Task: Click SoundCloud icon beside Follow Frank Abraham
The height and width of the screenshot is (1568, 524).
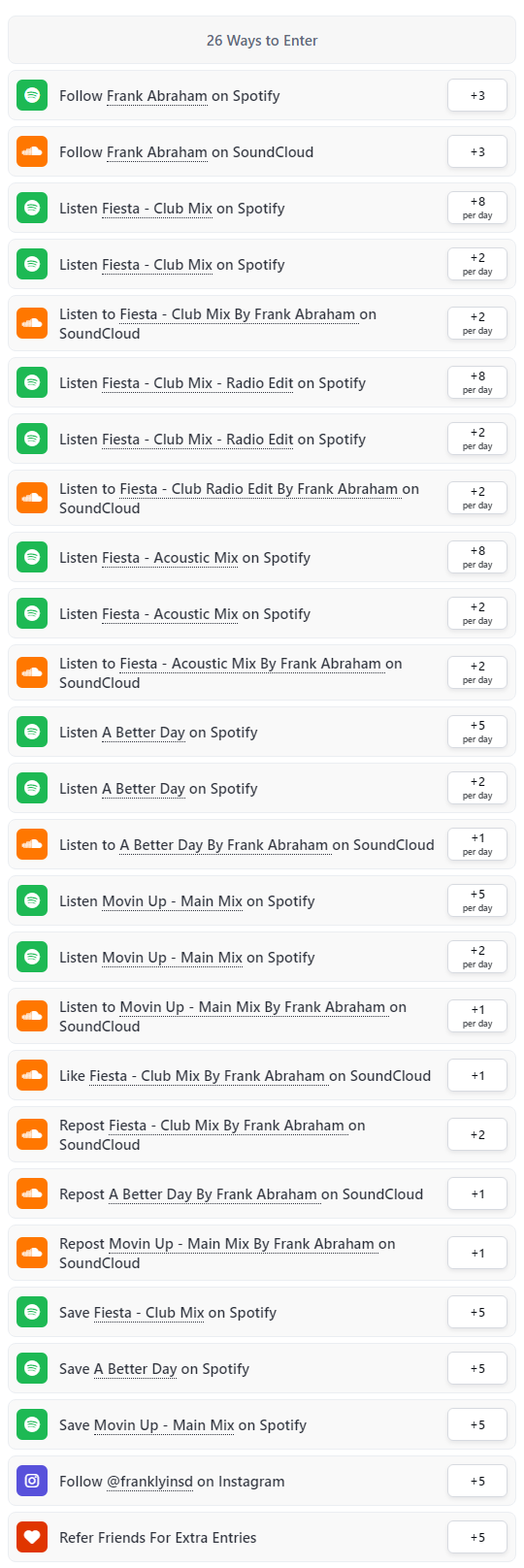Action: 32,151
